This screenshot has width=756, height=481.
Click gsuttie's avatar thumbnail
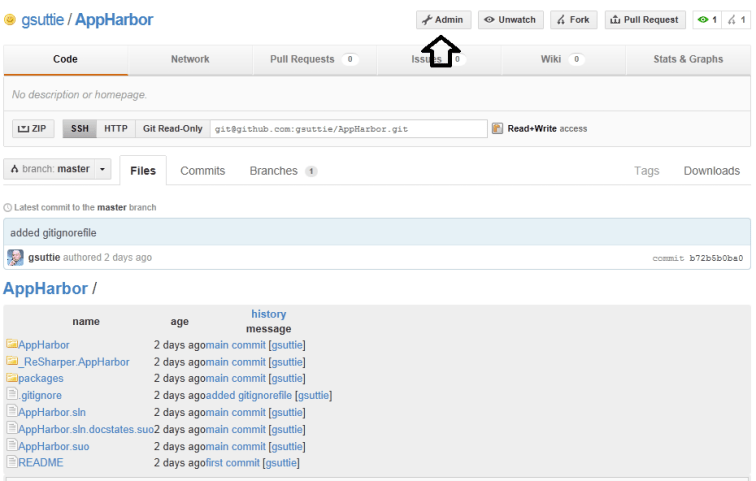[15, 257]
